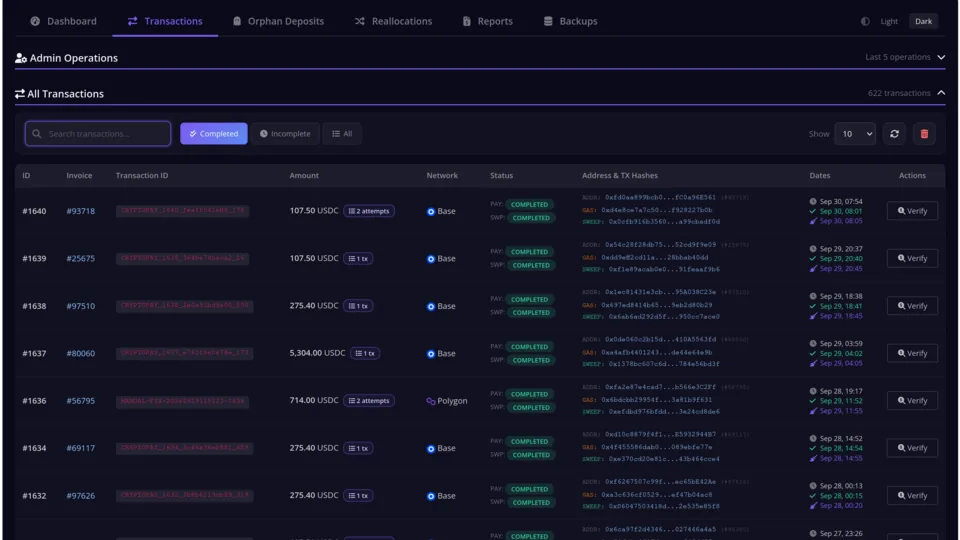The width and height of the screenshot is (960, 540).
Task: Go to the Reallocations tab
Action: click(393, 21)
